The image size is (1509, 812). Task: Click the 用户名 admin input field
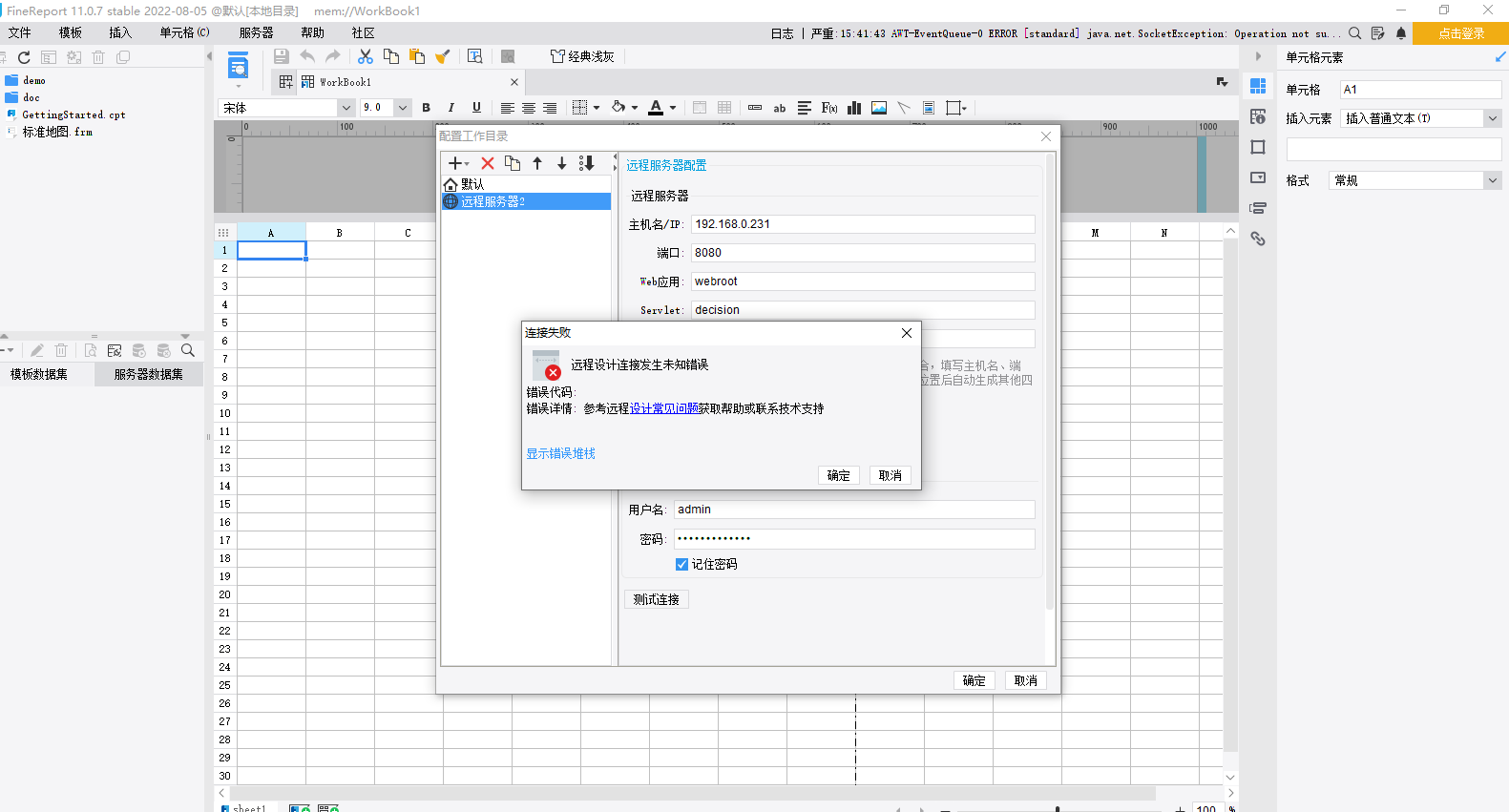pyautogui.click(x=854, y=510)
